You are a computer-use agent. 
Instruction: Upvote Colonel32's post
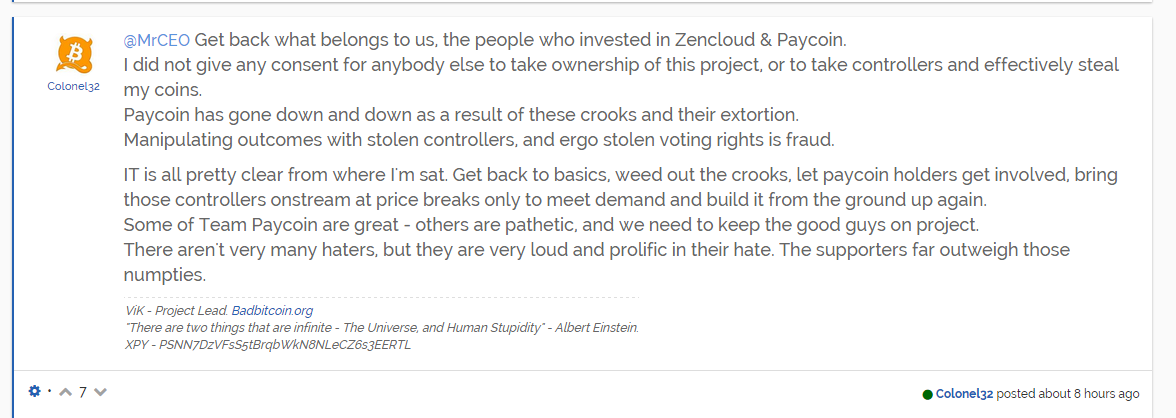tap(66, 392)
